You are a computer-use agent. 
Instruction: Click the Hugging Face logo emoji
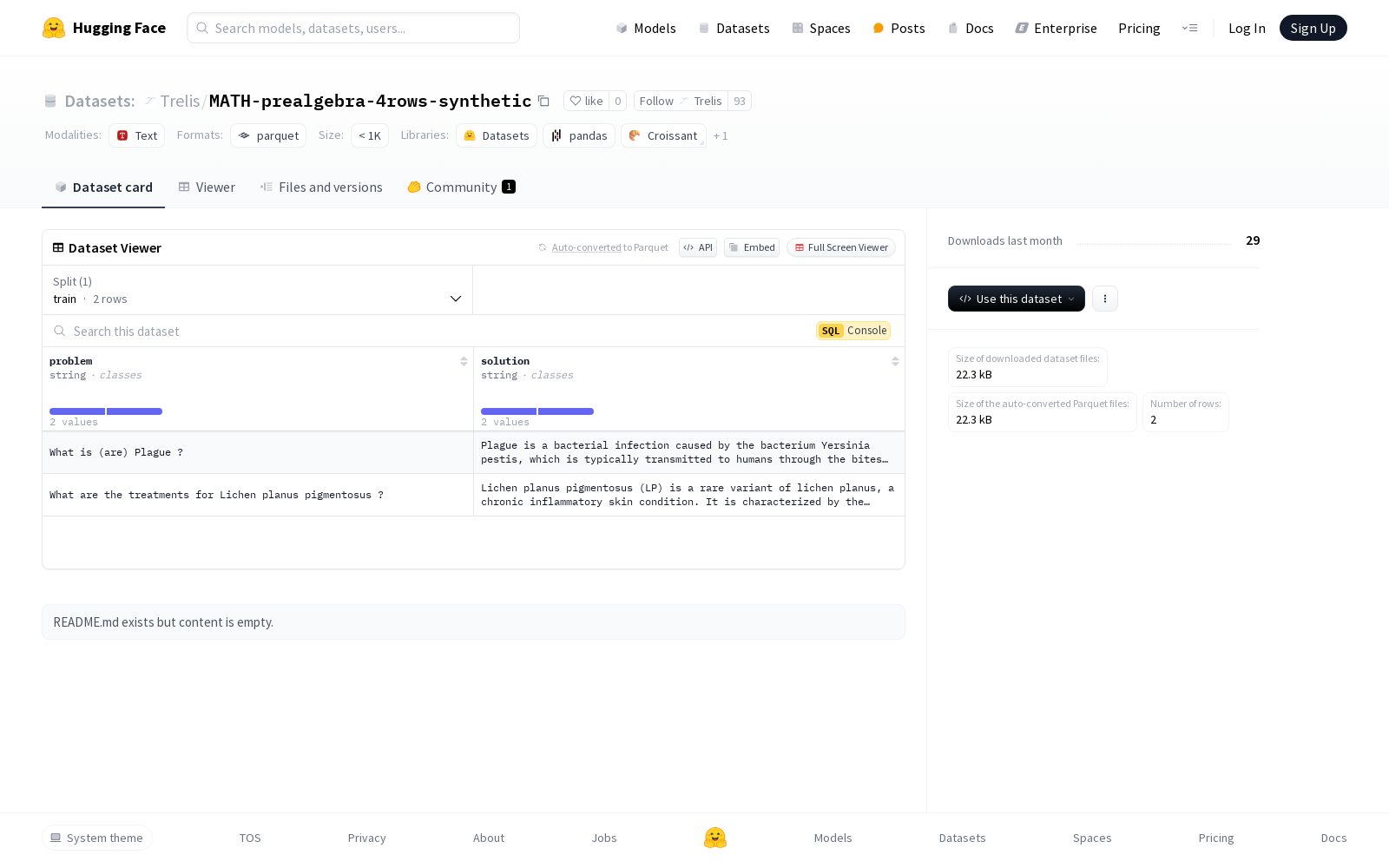pos(54,28)
